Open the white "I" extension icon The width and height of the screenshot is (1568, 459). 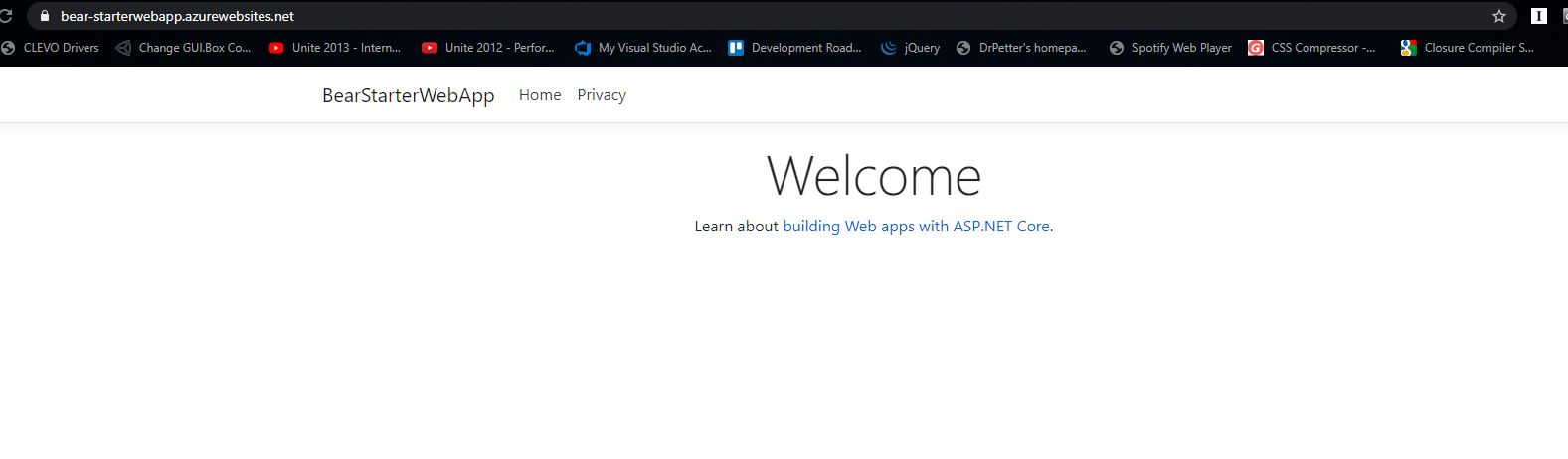click(x=1538, y=16)
